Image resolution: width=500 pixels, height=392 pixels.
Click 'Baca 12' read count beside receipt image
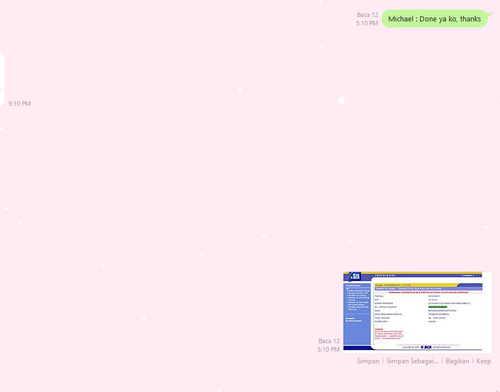pyautogui.click(x=329, y=341)
